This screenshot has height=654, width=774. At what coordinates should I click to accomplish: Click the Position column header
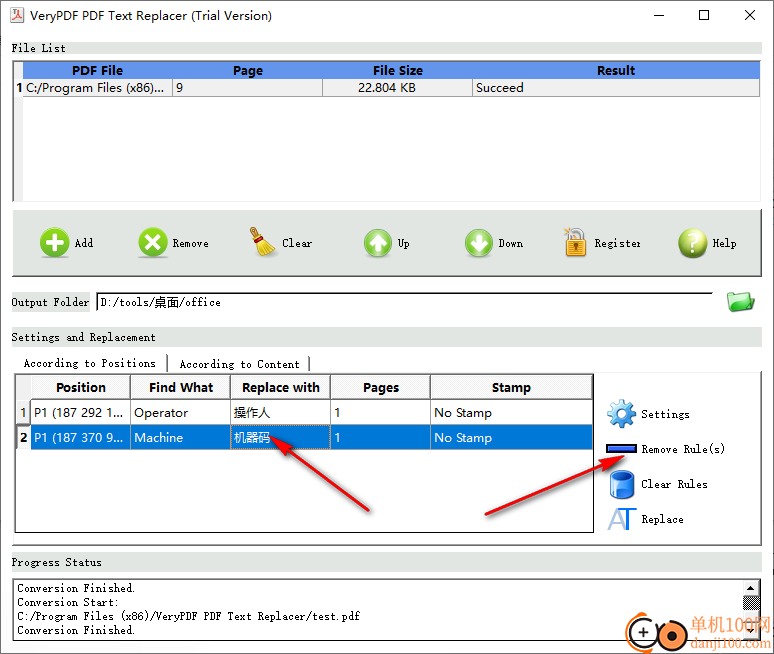(81, 387)
